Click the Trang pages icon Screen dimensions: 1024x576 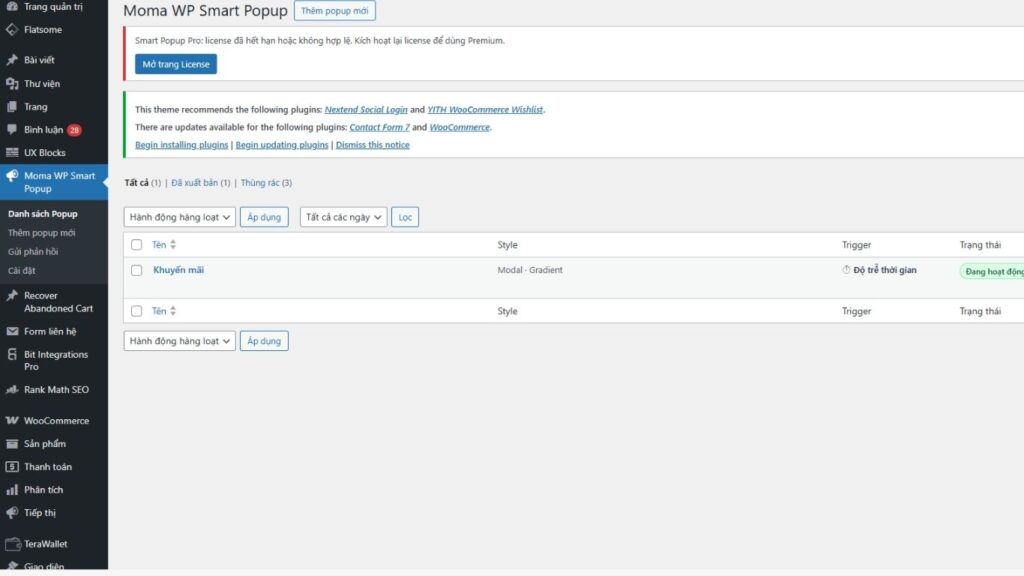pos(12,106)
